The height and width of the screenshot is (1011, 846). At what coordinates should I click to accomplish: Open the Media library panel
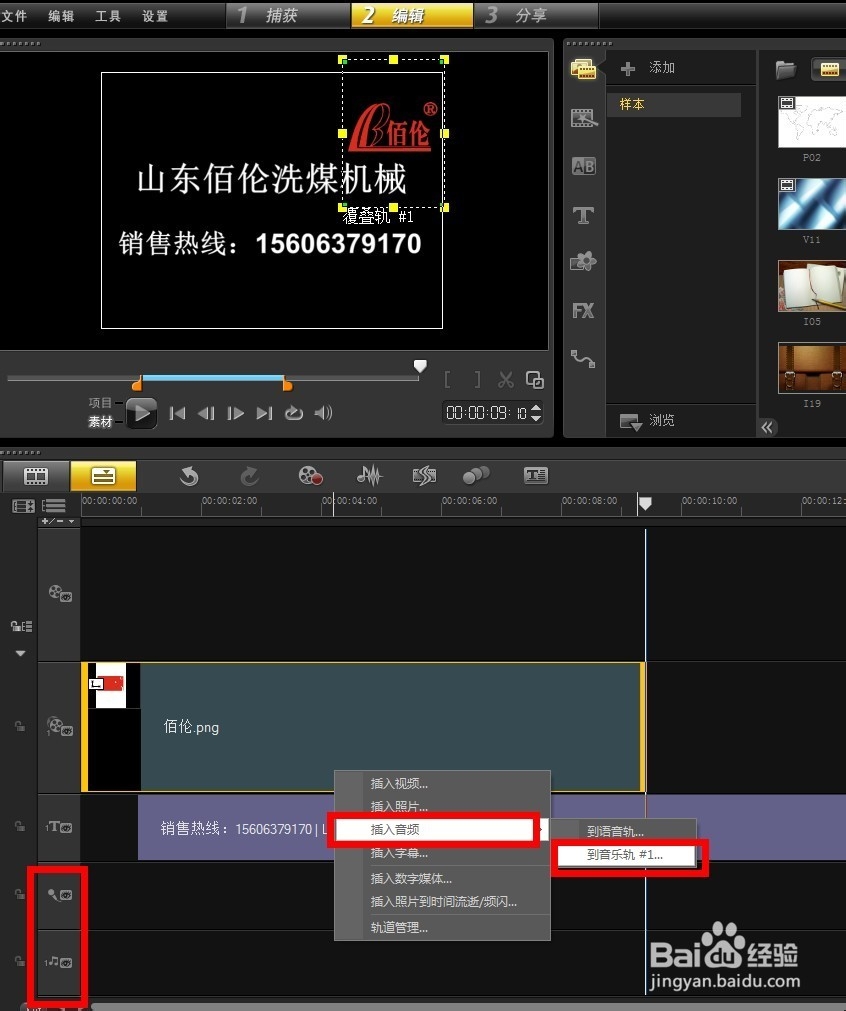(583, 69)
